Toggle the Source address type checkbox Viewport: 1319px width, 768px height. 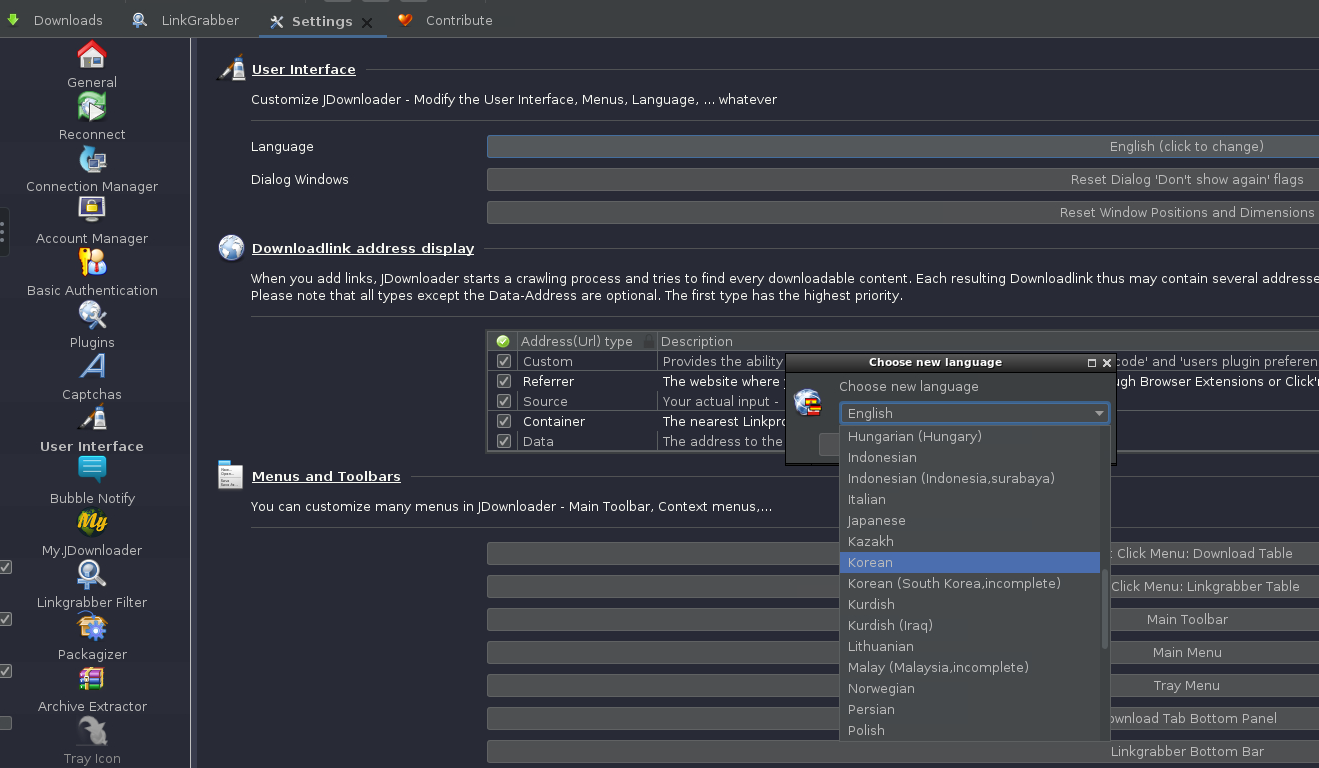pyautogui.click(x=504, y=401)
